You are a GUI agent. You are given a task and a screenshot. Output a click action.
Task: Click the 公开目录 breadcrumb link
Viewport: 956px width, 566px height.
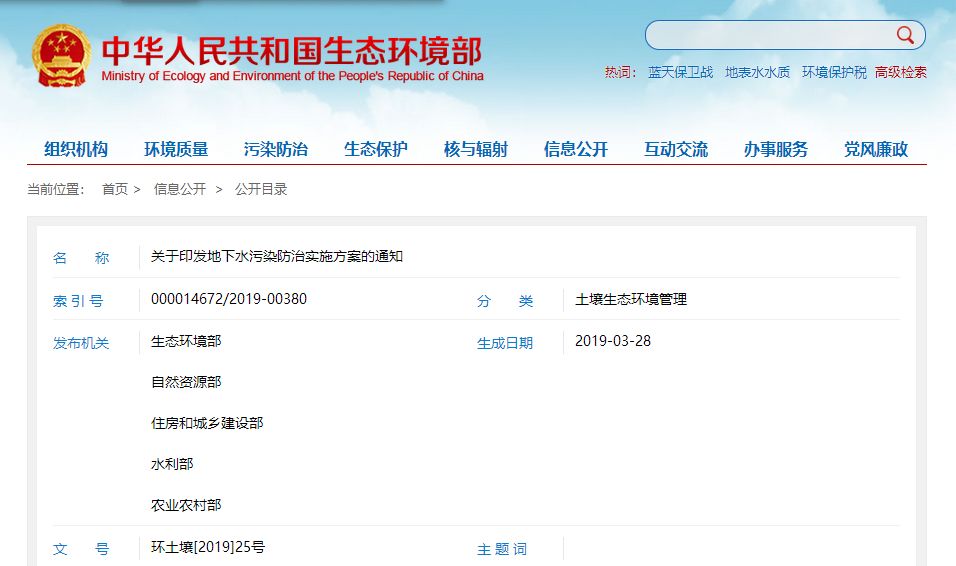click(x=261, y=189)
